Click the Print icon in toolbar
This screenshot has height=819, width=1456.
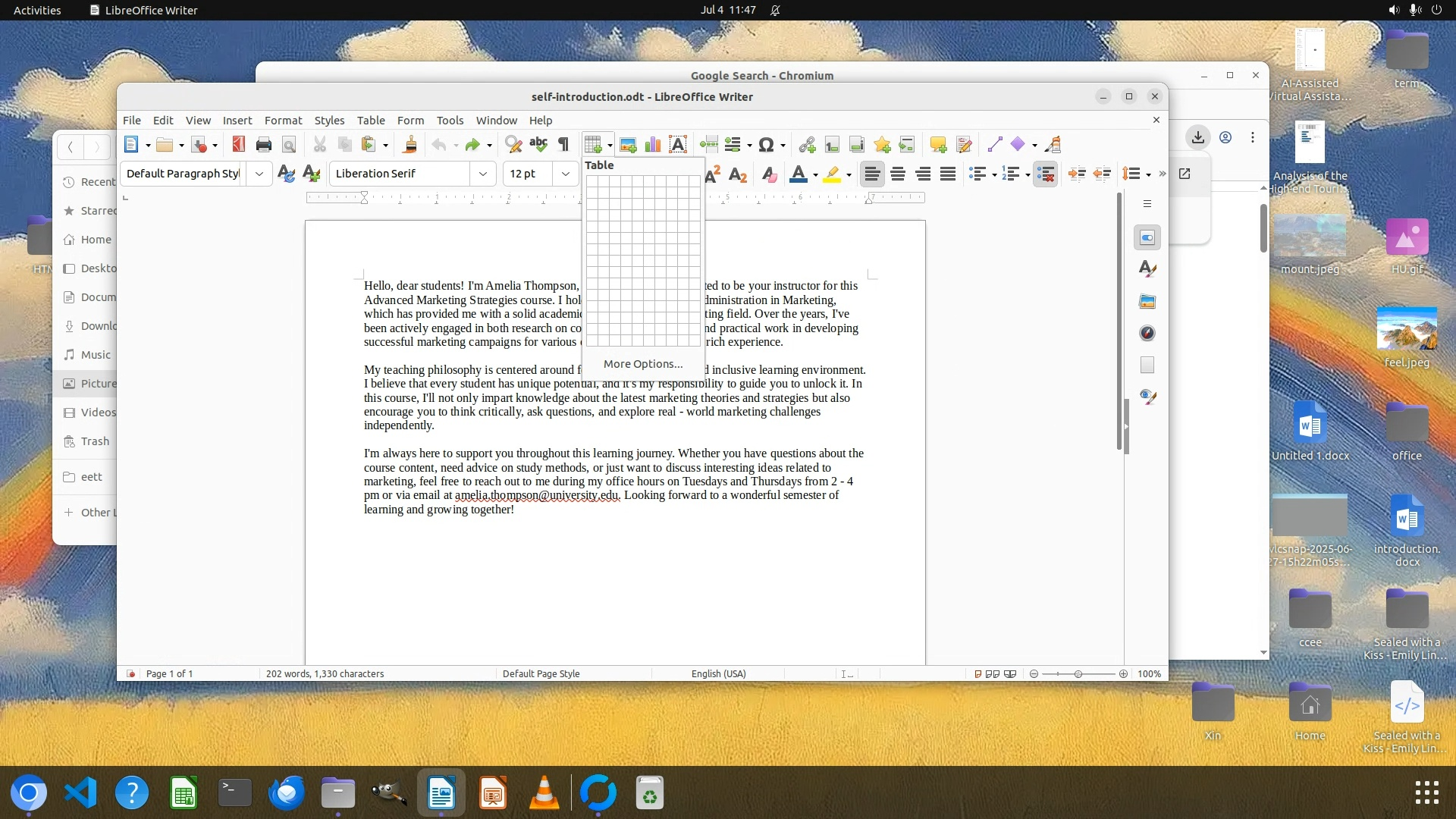pos(264,144)
